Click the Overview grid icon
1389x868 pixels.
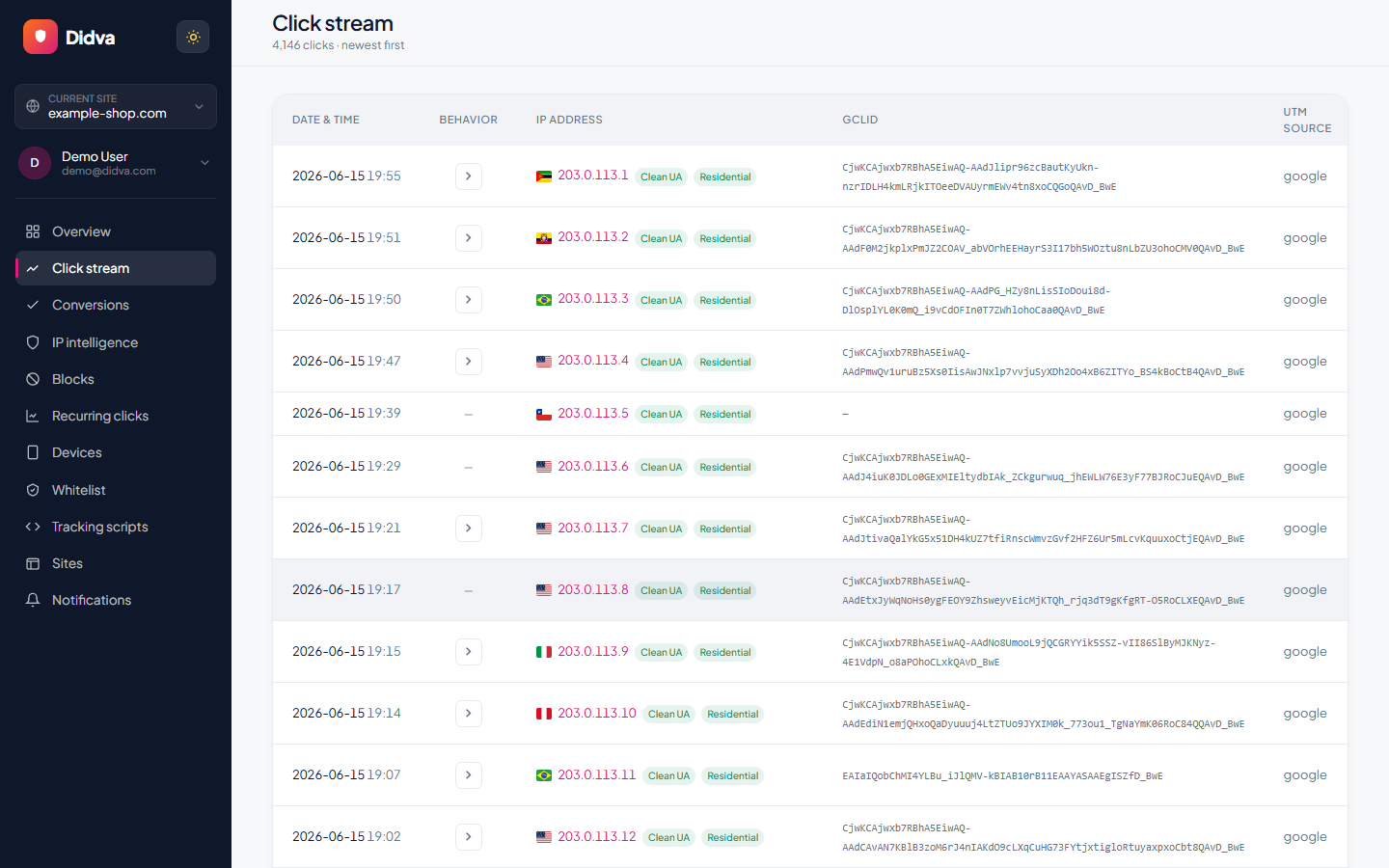pos(33,231)
